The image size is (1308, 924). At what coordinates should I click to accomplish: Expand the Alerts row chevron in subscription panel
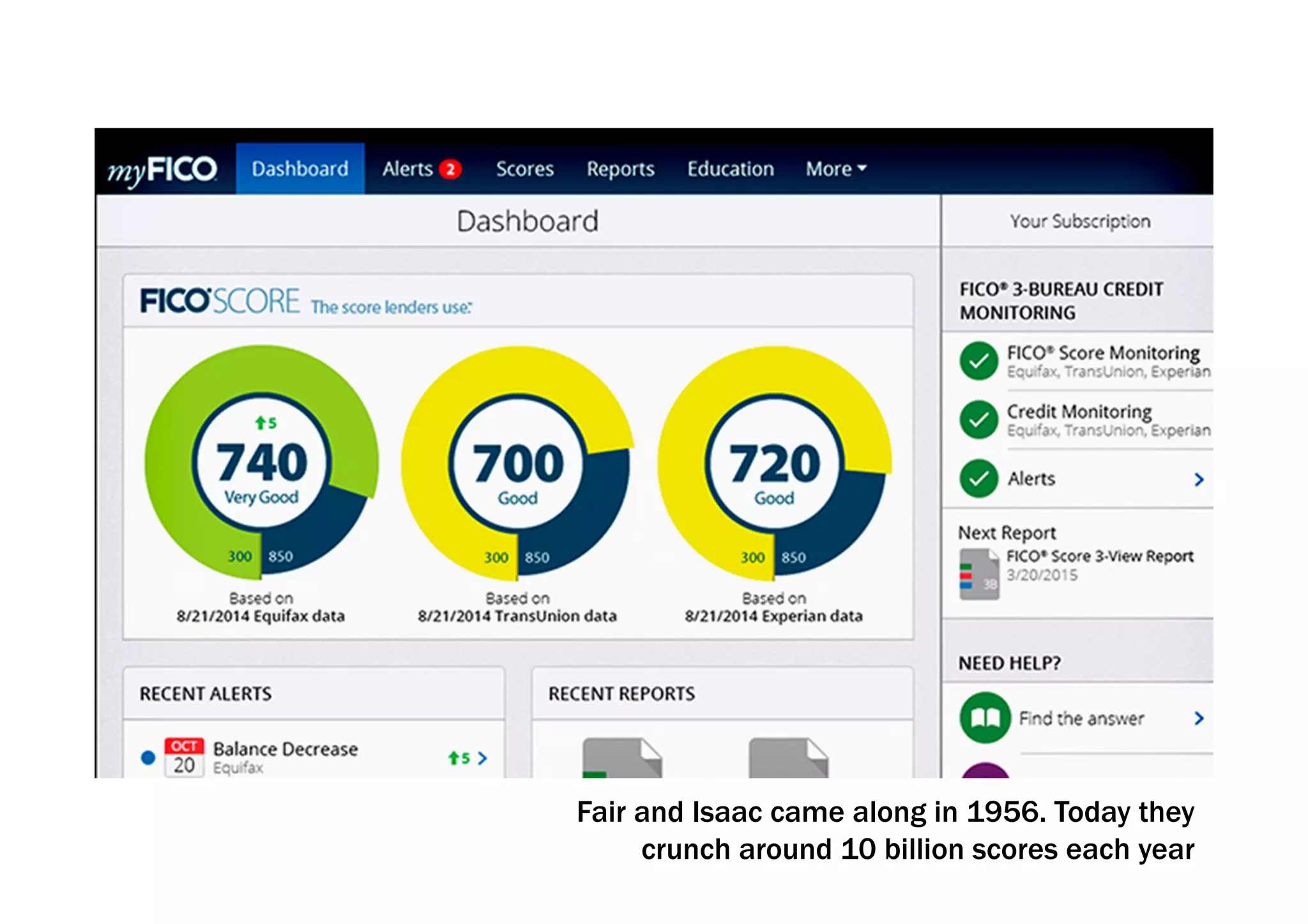click(1199, 479)
